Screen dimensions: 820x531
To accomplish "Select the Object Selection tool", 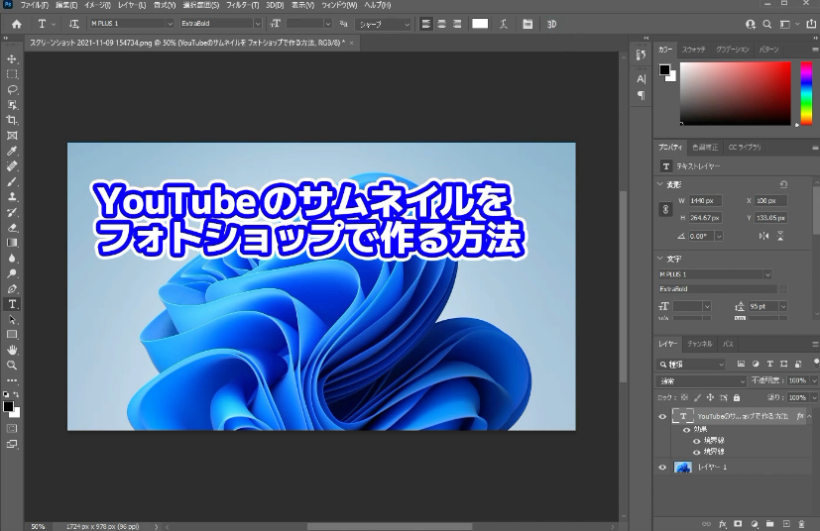I will [12, 105].
